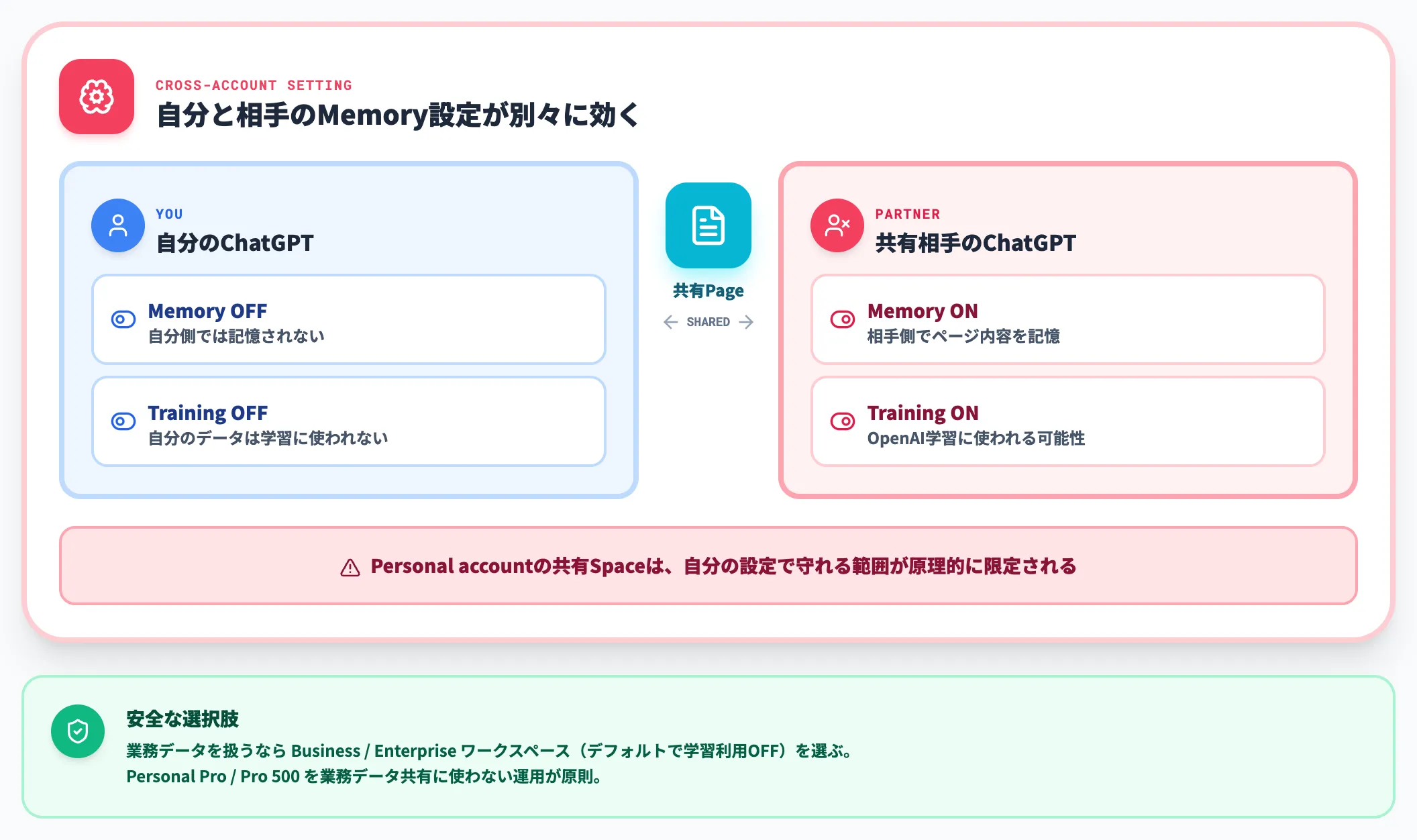Click the 共有Page label
This screenshot has width=1417, height=840.
[x=708, y=291]
